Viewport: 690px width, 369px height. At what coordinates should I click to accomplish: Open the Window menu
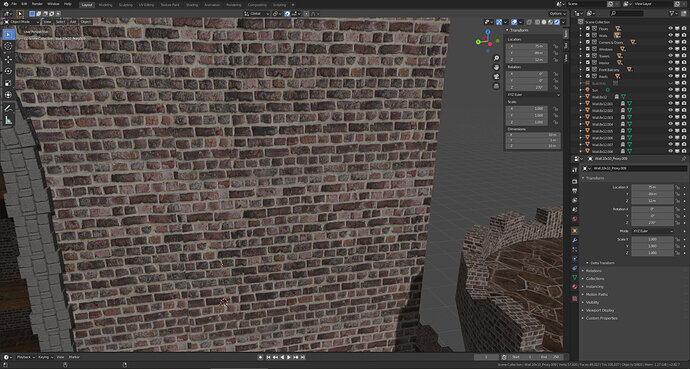click(x=53, y=4)
